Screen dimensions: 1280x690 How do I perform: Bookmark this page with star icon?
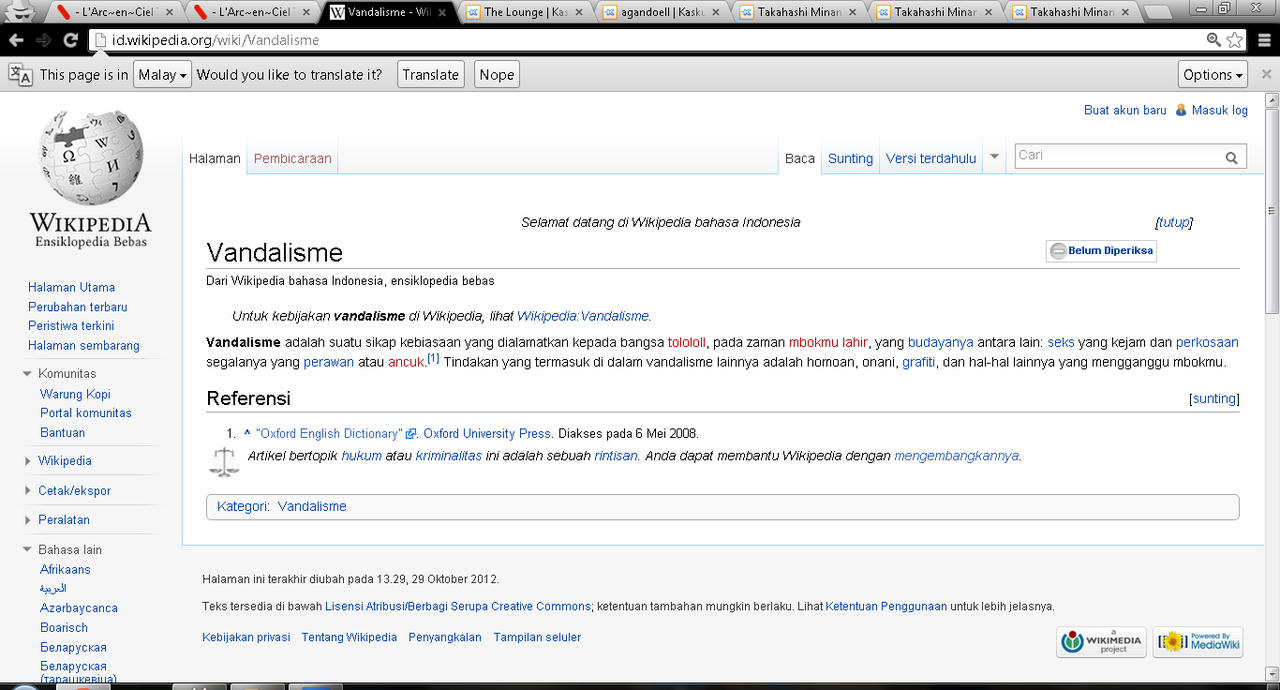pos(1235,40)
